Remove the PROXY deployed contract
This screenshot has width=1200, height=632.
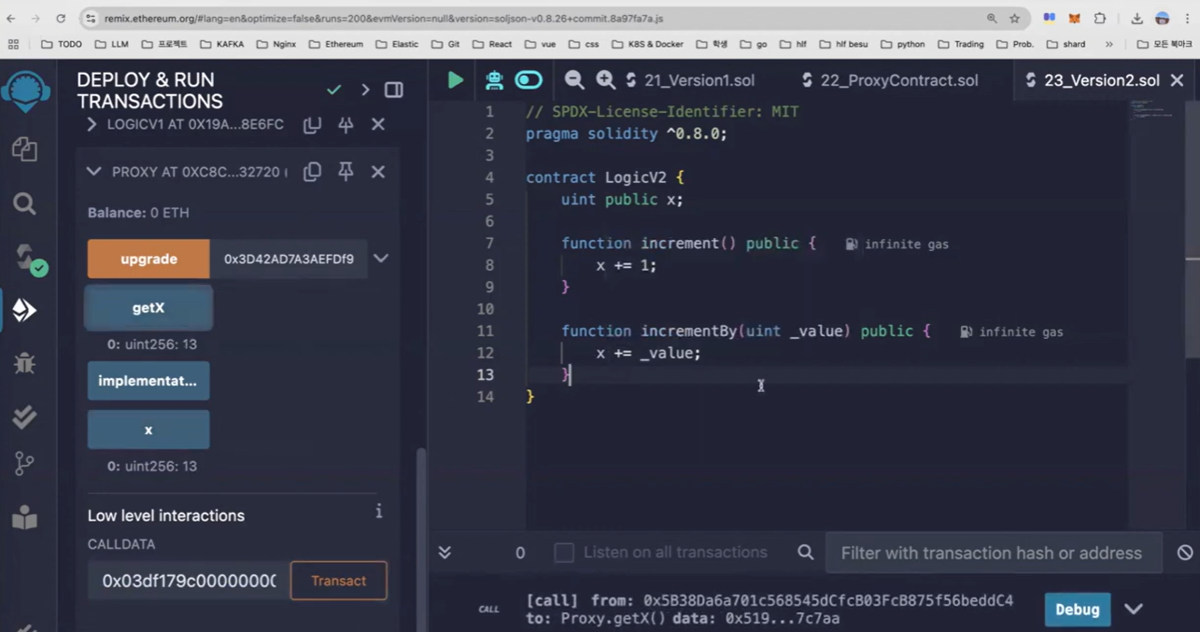coord(378,172)
